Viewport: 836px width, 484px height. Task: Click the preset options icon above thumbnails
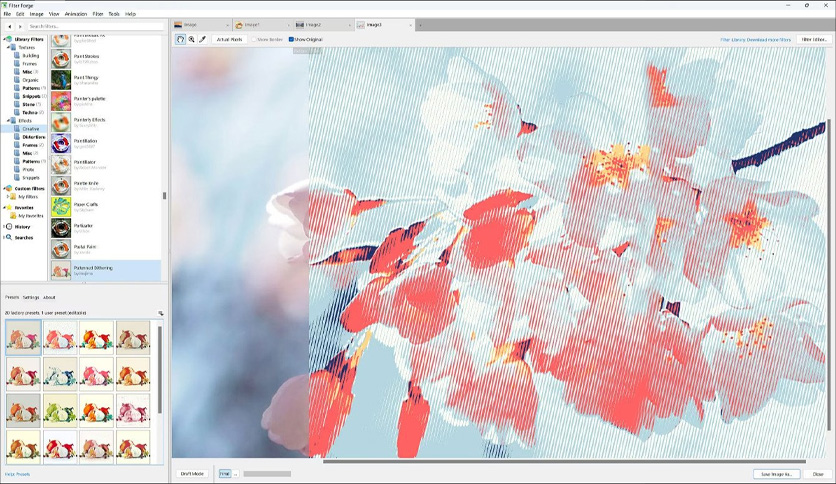pyautogui.click(x=160, y=313)
